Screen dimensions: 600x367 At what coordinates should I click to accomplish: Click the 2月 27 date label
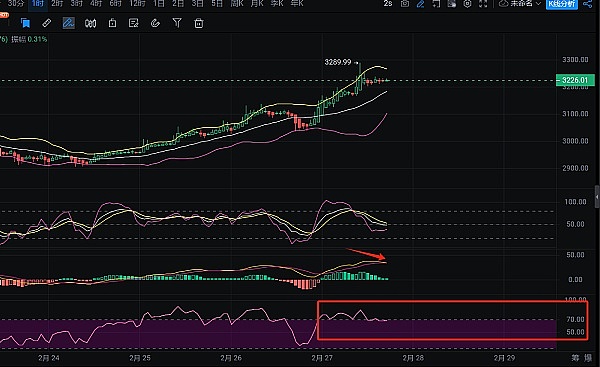[322, 358]
